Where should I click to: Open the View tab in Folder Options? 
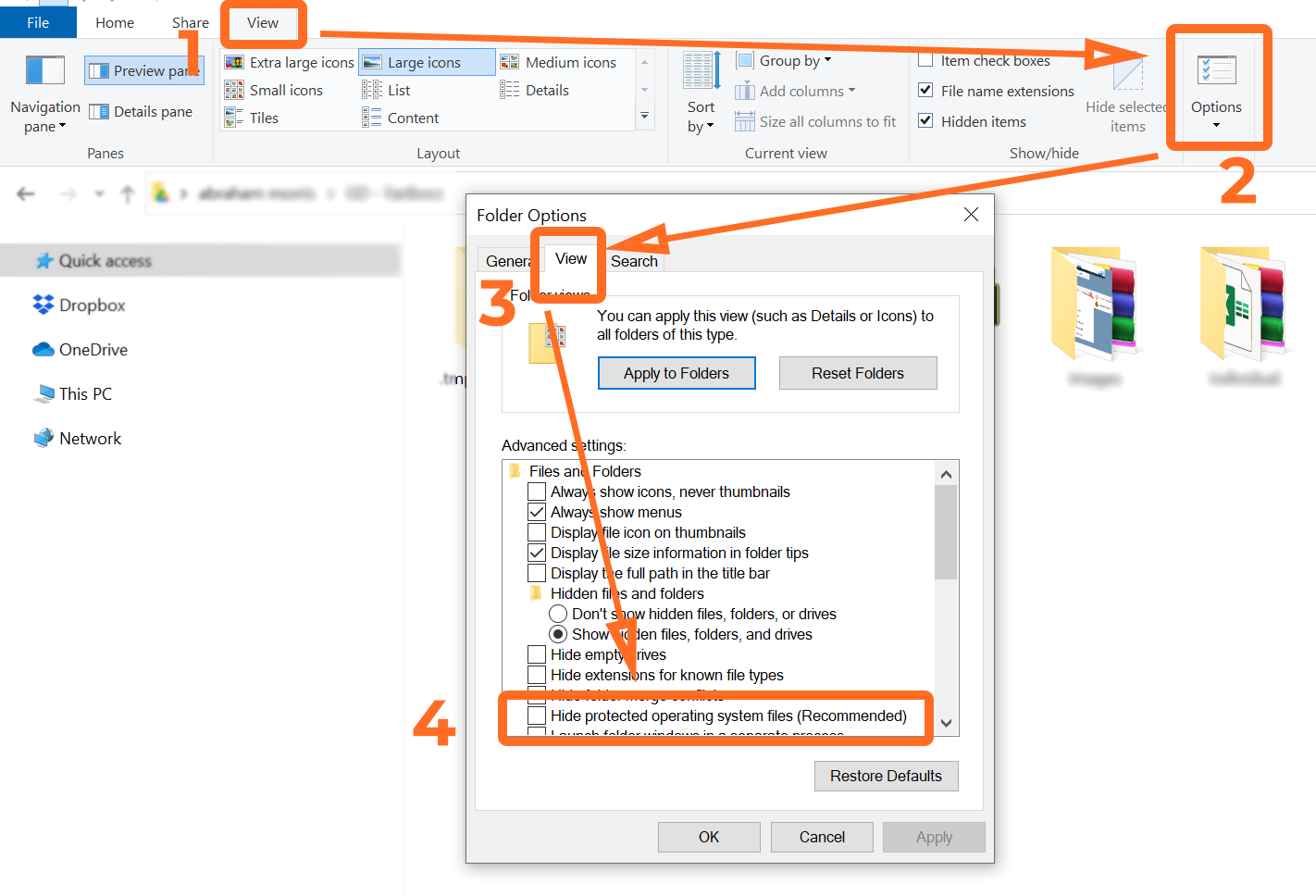(571, 258)
